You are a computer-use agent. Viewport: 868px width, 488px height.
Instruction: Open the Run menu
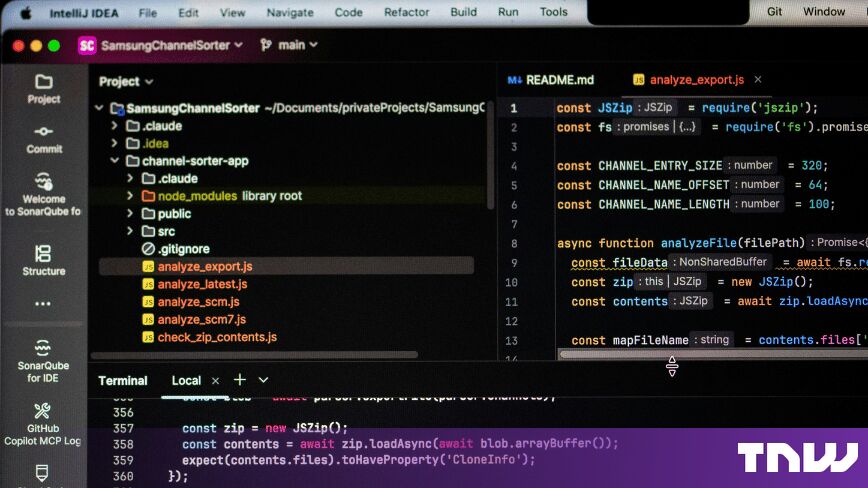tap(508, 12)
